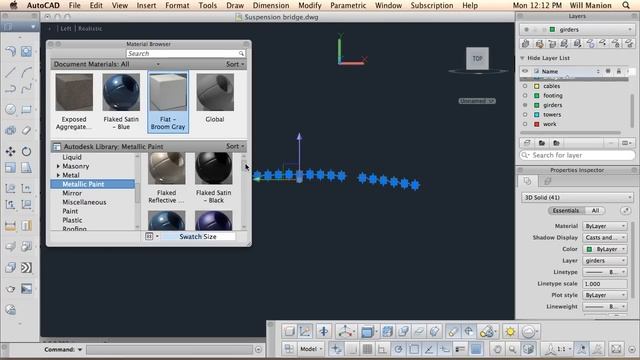Click the swatch view grid icon
Image resolution: width=640 pixels, height=360 pixels.
click(149, 236)
